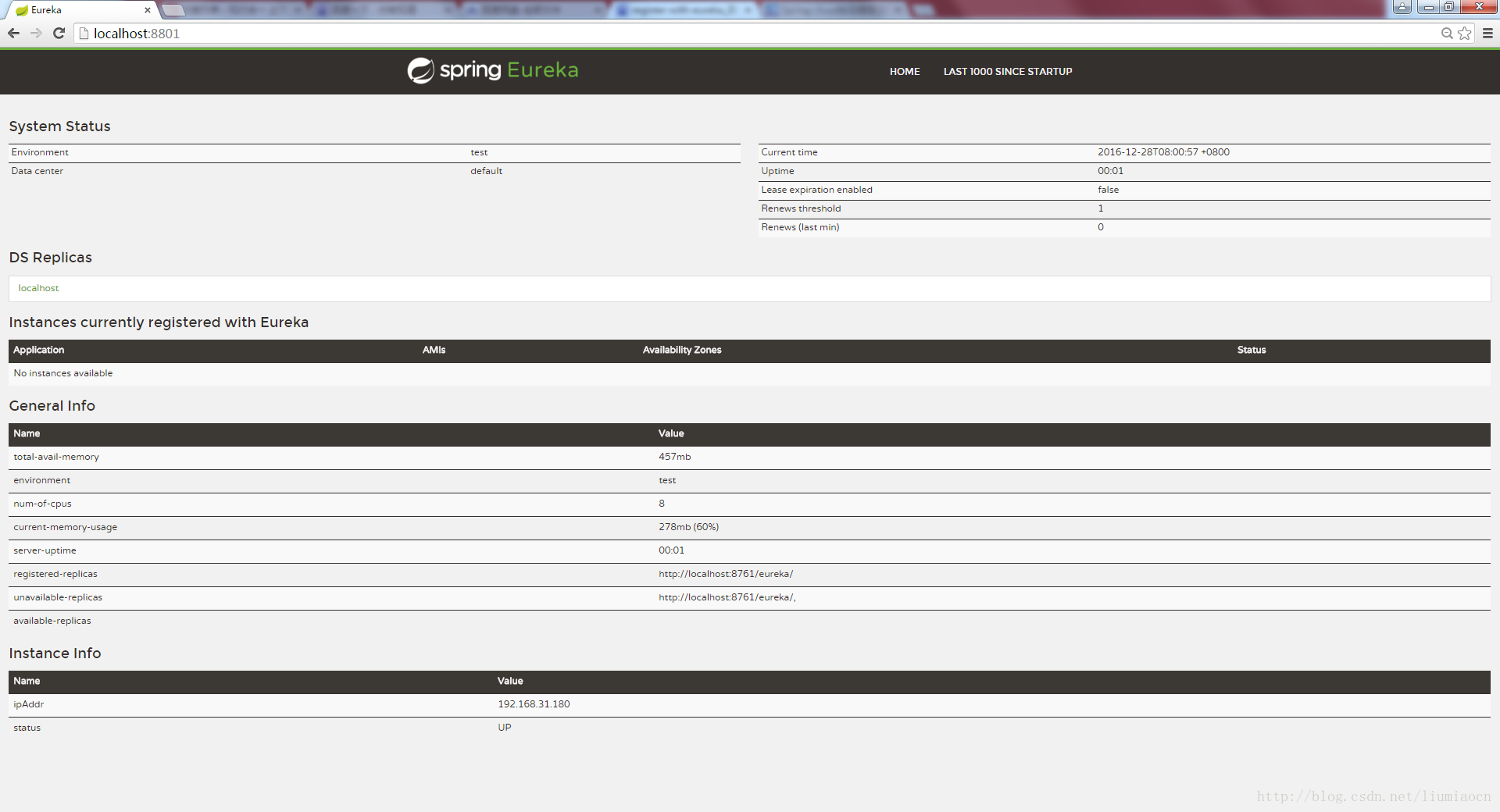
Task: Click the localhost DS replica link
Action: (x=38, y=288)
